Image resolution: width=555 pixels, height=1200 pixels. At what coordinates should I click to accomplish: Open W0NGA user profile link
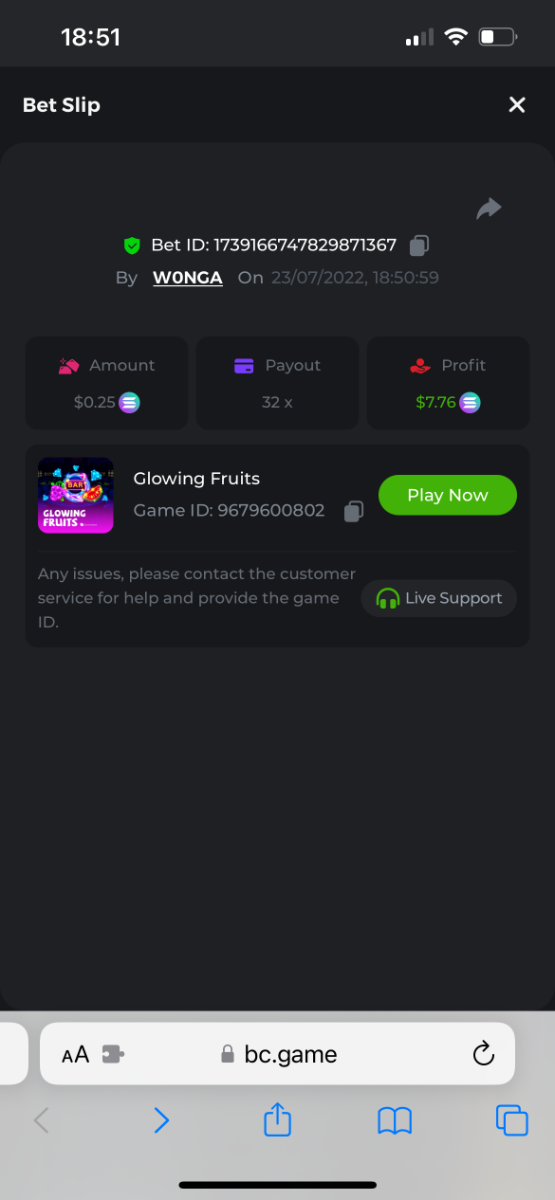tap(188, 277)
